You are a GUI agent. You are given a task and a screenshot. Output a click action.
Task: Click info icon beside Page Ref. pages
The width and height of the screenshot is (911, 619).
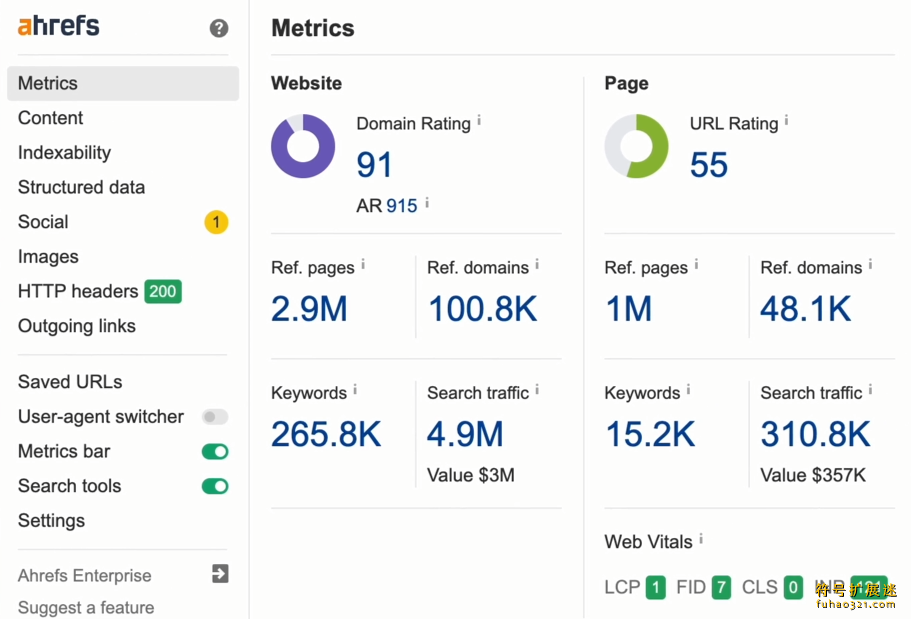[697, 264]
